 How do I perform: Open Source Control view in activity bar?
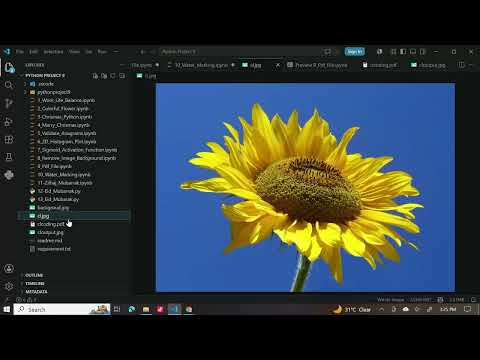(x=9, y=103)
